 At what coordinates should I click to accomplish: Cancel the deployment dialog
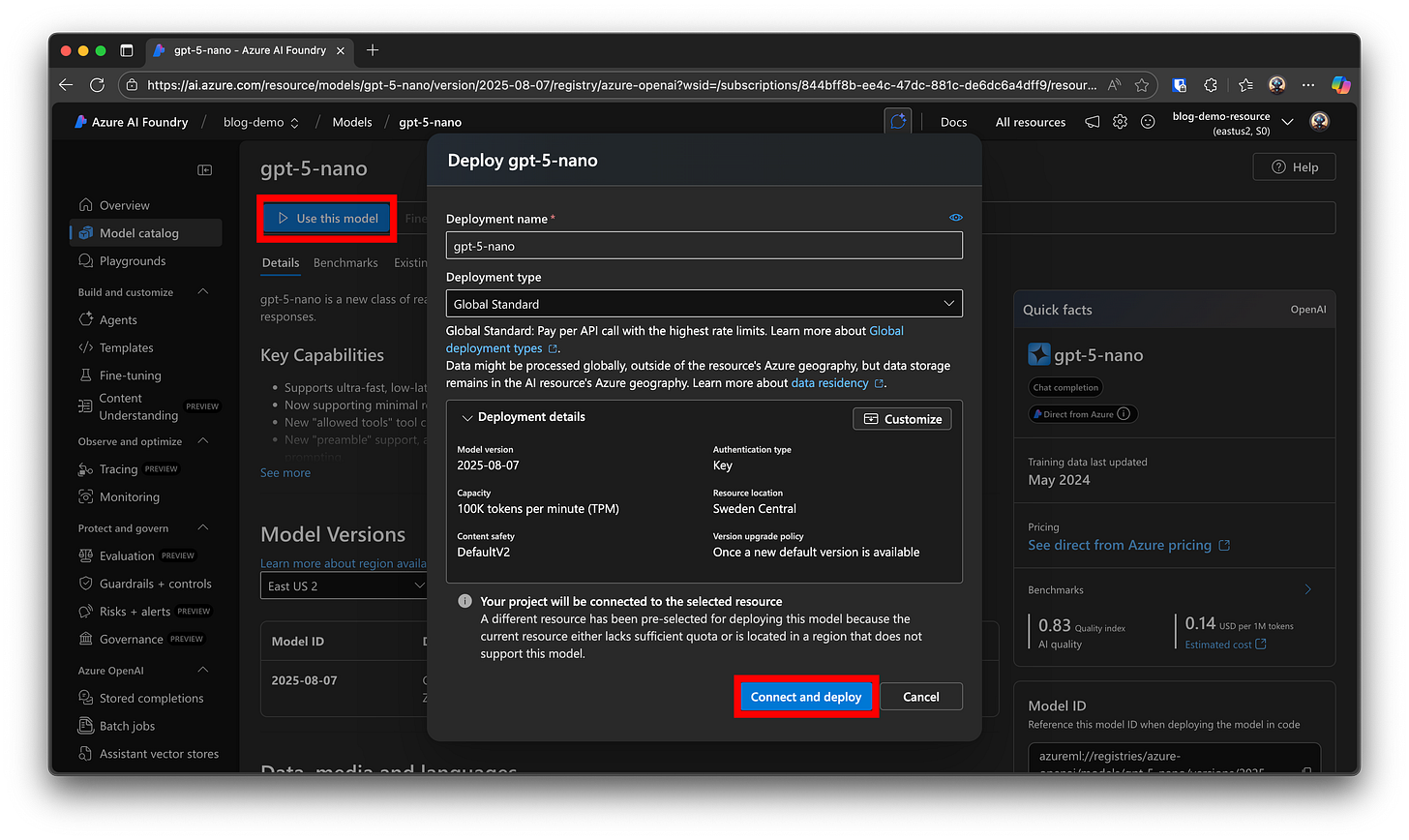click(x=921, y=697)
